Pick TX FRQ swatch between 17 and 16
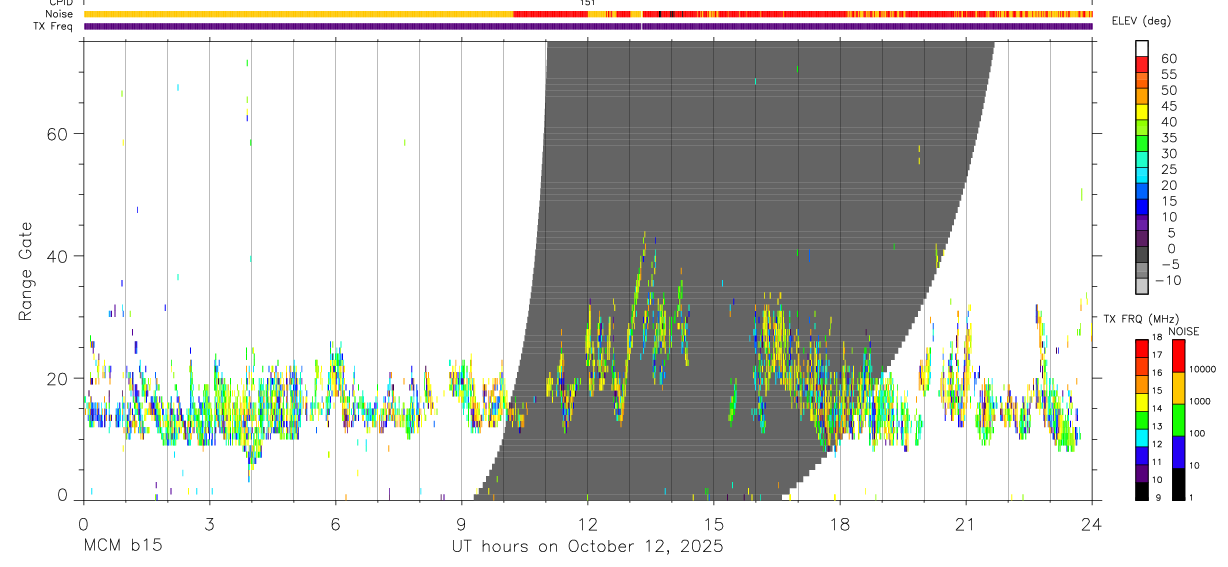 (x=1142, y=366)
